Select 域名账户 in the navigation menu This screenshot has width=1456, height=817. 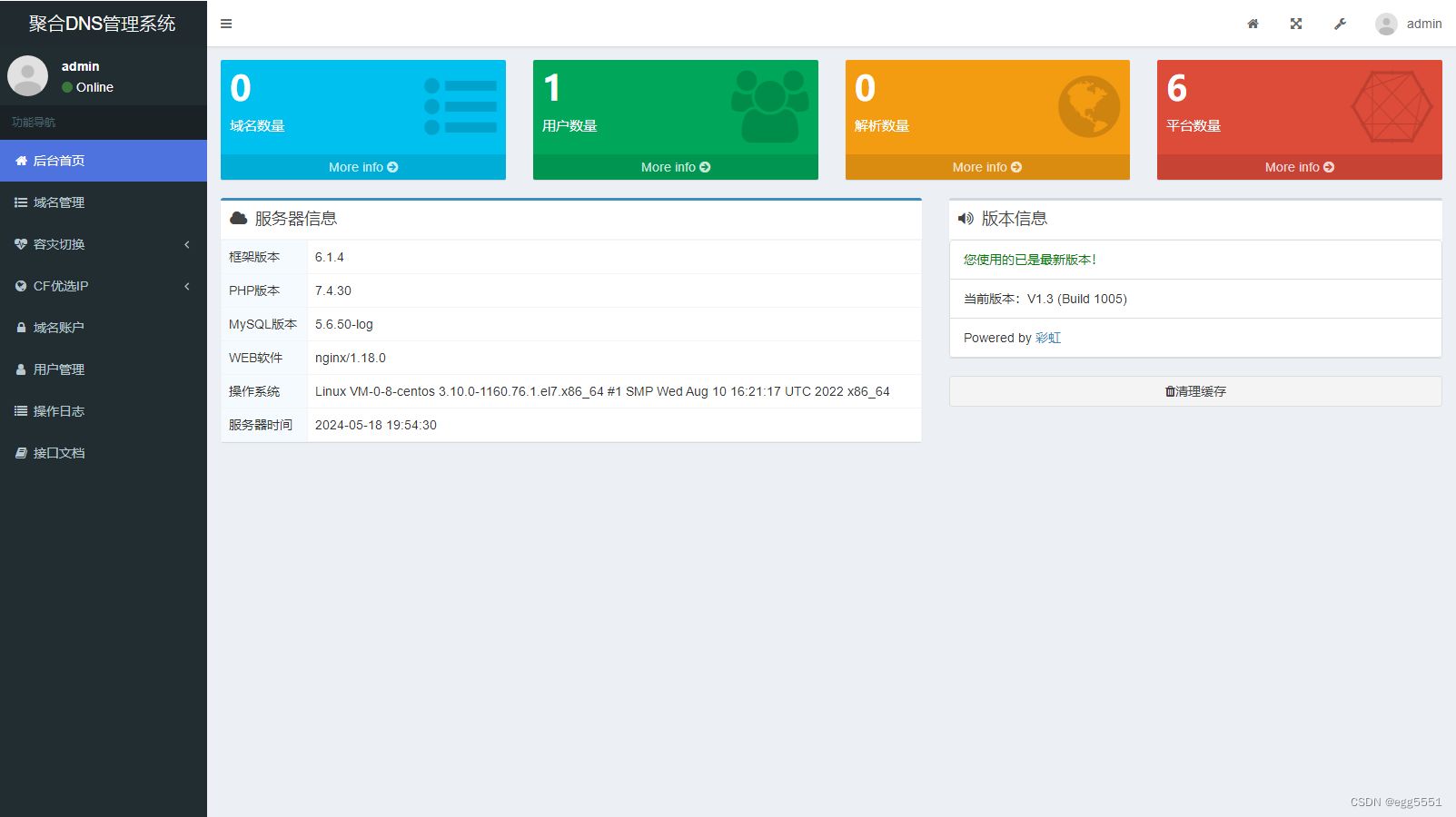coord(58,327)
